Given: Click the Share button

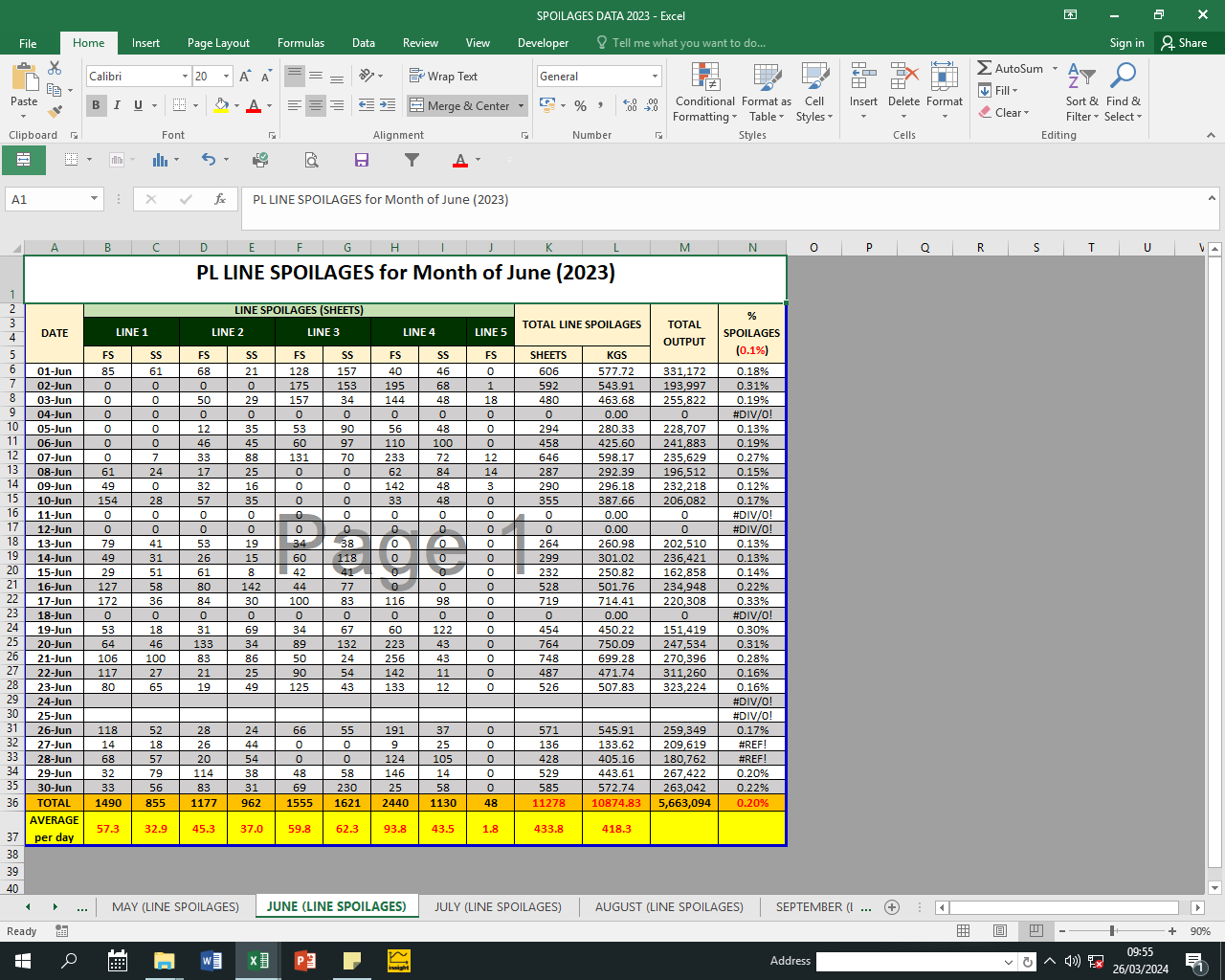Looking at the screenshot, I should point(1185,43).
